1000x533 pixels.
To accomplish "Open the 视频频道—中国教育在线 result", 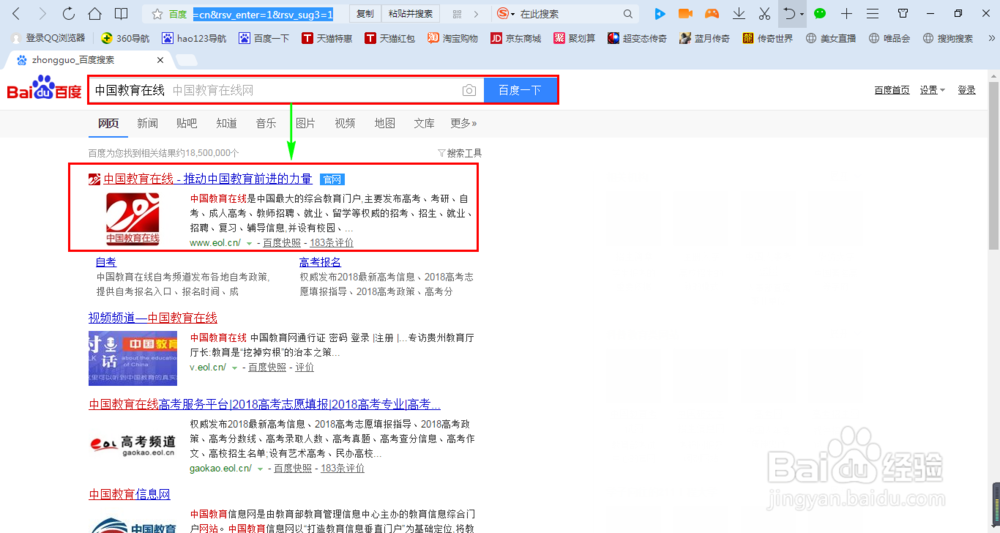I will [153, 318].
